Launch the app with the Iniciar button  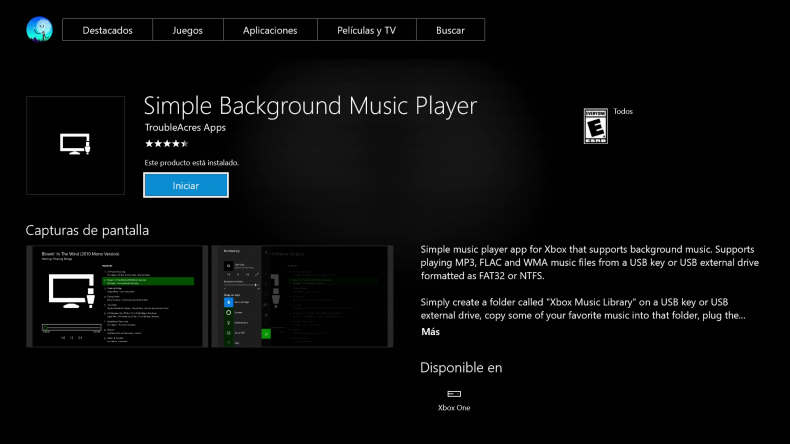tap(186, 185)
